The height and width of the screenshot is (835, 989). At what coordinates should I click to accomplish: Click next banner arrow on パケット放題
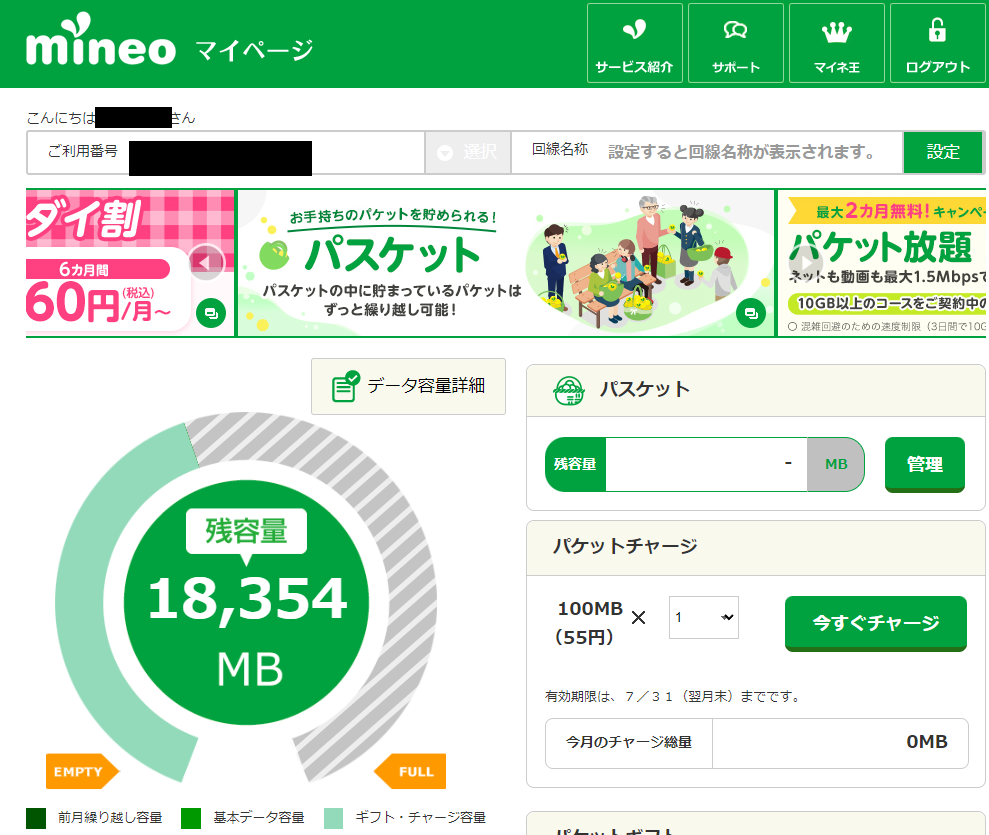804,262
